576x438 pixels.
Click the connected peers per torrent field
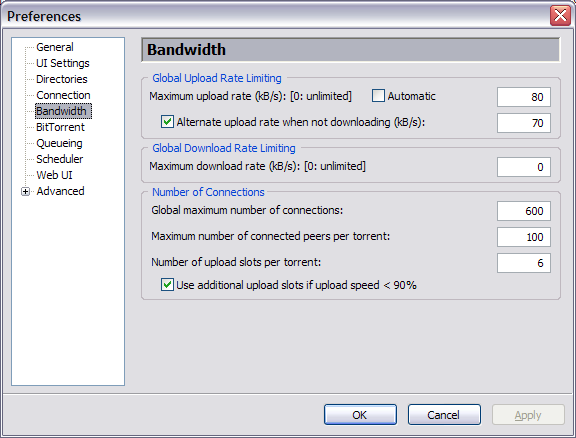coord(524,237)
